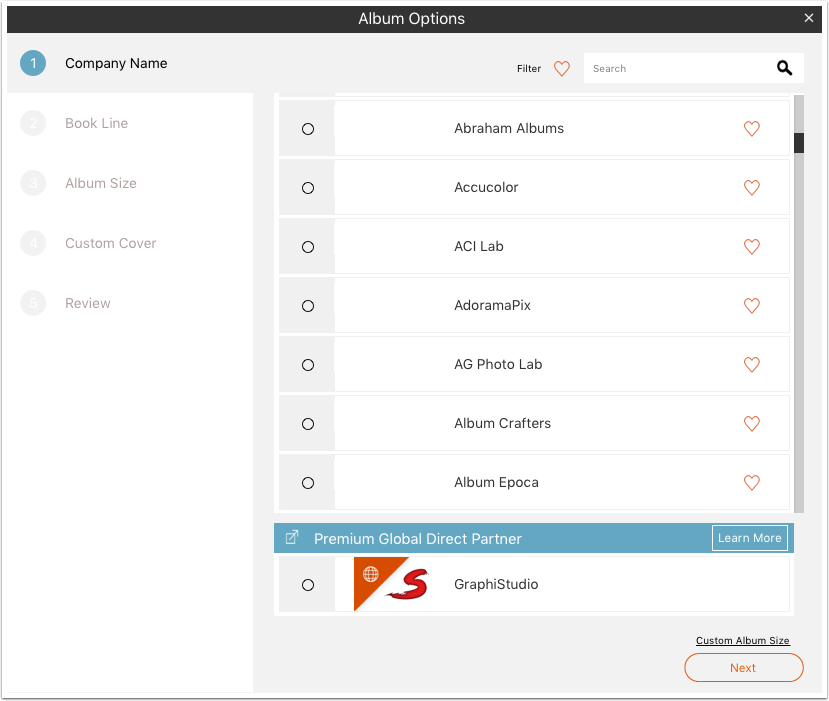829x701 pixels.
Task: Click the Album Epoca name
Action: [x=496, y=483]
